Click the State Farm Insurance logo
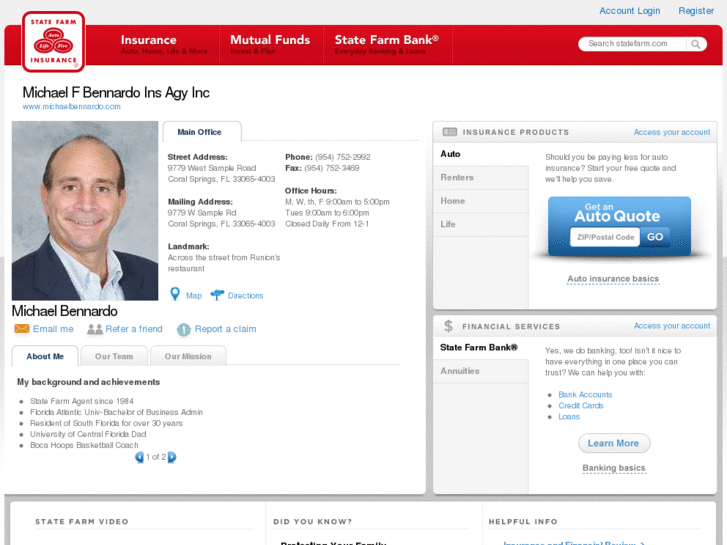727x545 pixels. [x=53, y=42]
